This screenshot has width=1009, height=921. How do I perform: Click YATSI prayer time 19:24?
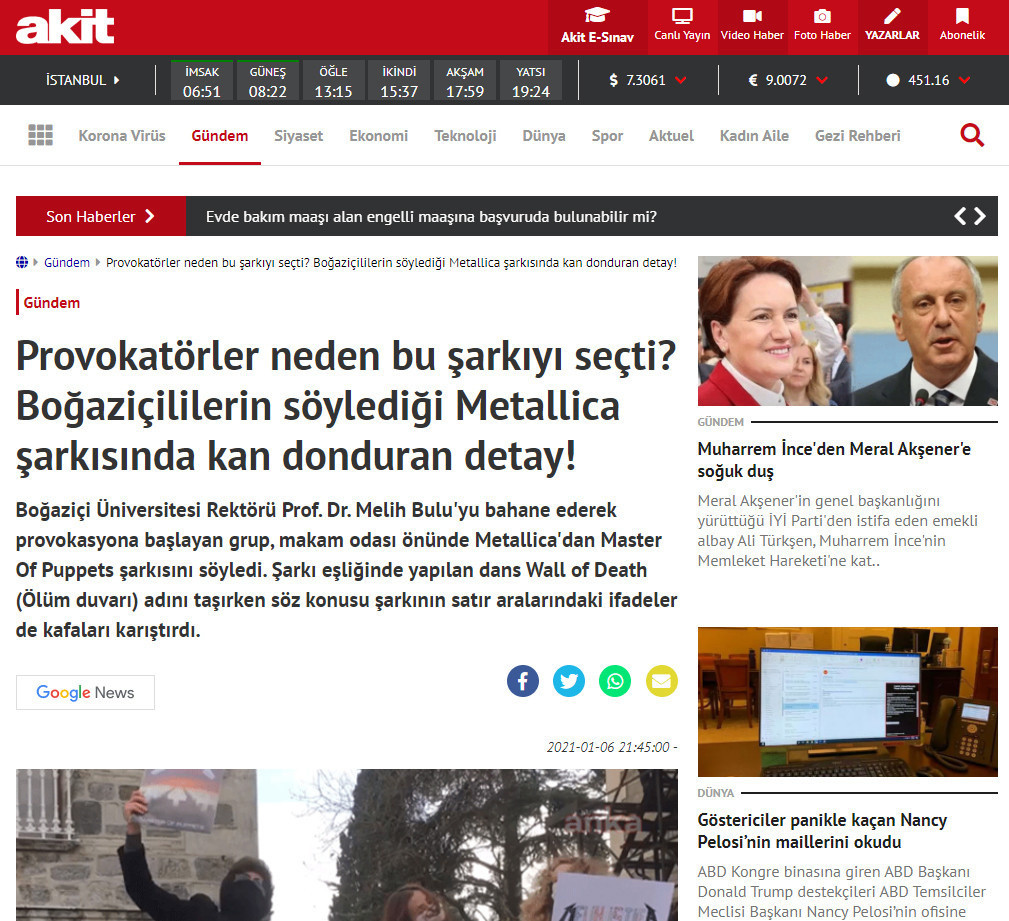[530, 80]
